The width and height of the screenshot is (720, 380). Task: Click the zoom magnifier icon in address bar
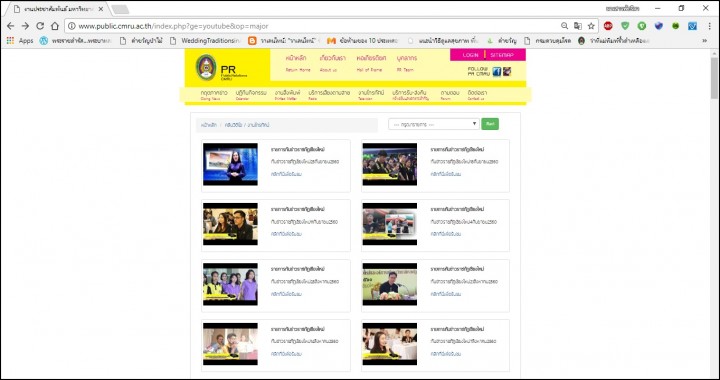(x=564, y=26)
